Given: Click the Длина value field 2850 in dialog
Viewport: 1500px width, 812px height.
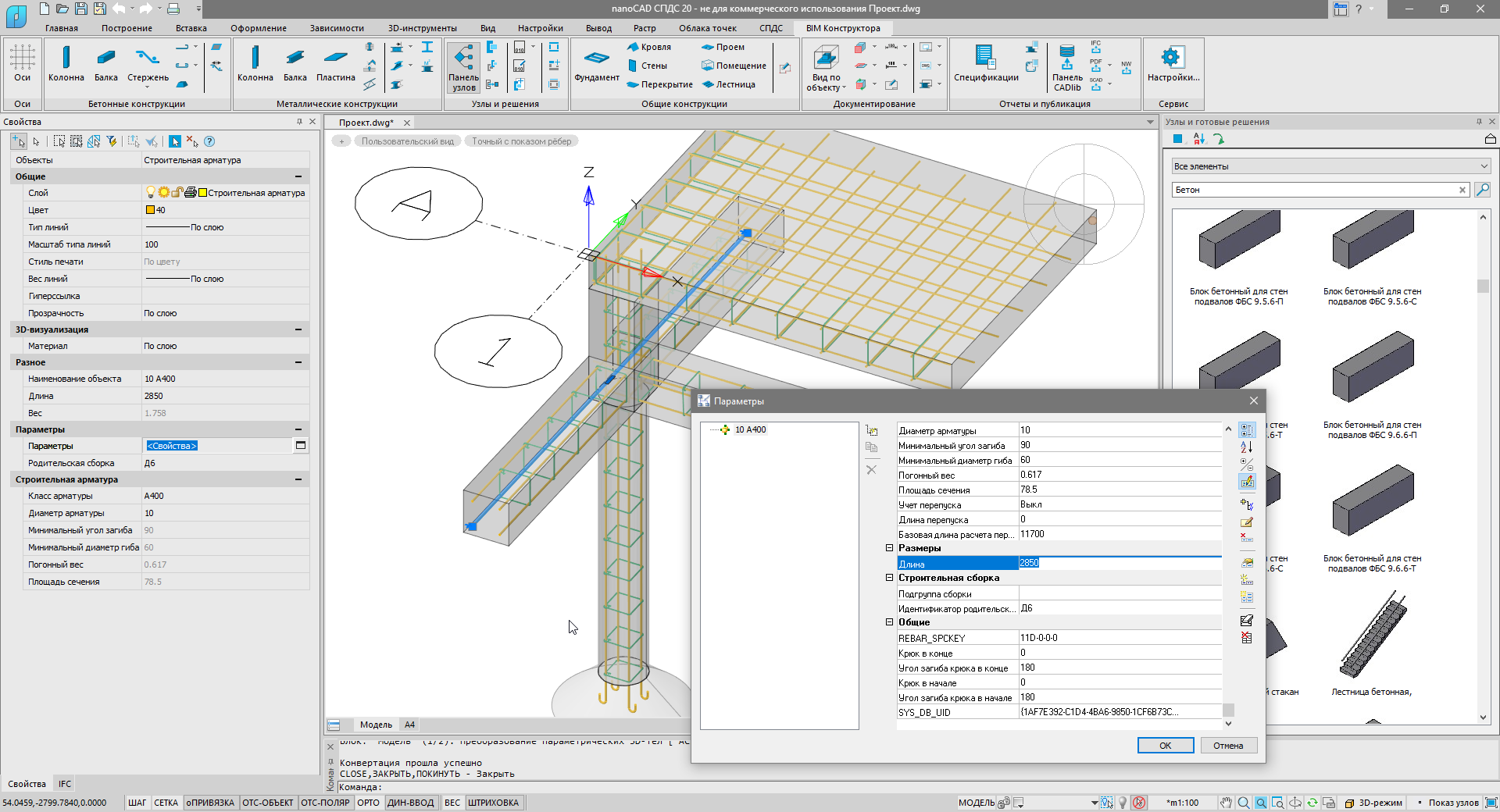Looking at the screenshot, I should (x=1120, y=563).
